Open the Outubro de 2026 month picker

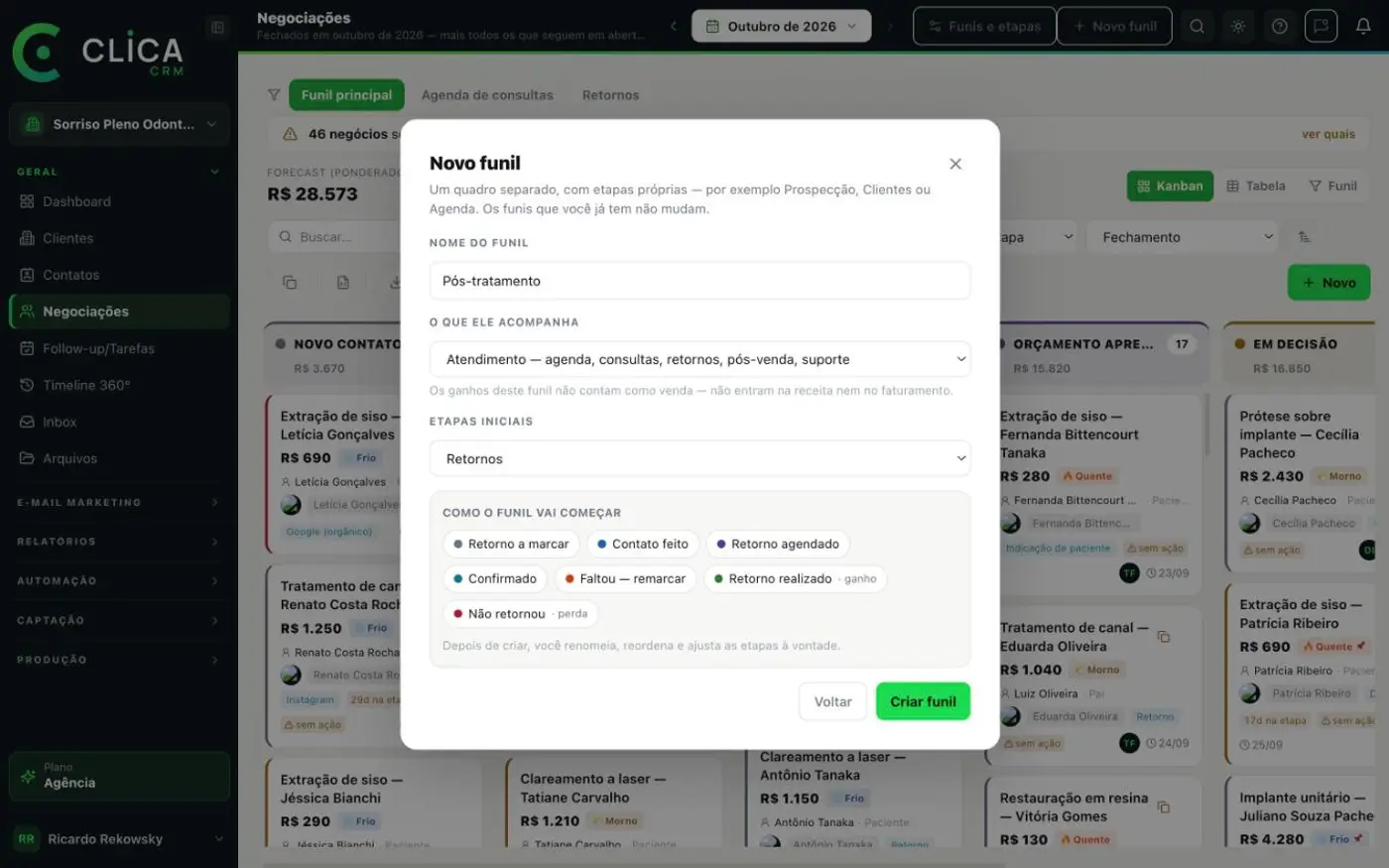(x=782, y=27)
